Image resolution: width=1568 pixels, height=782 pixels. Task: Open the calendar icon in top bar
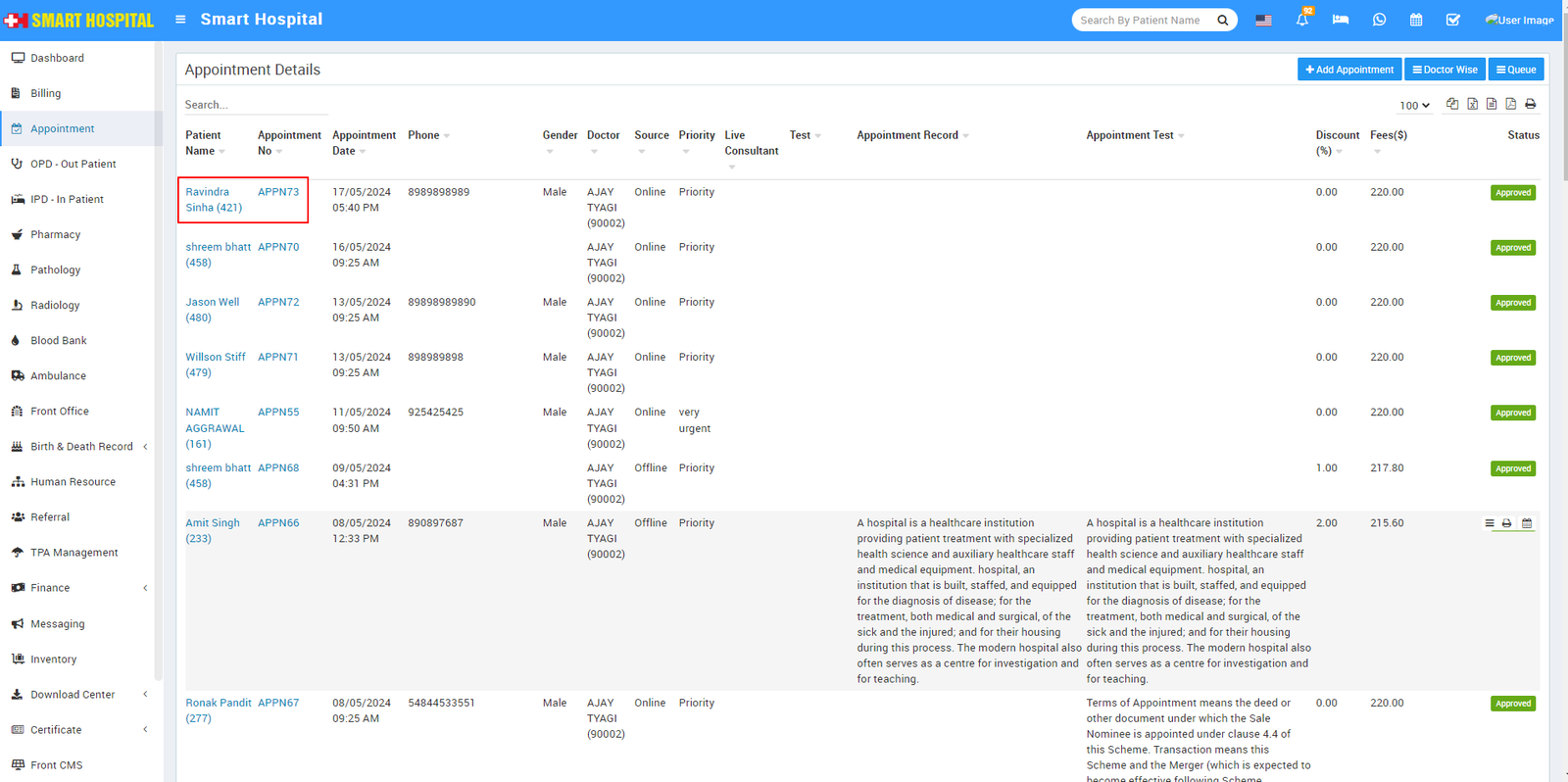[x=1416, y=20]
